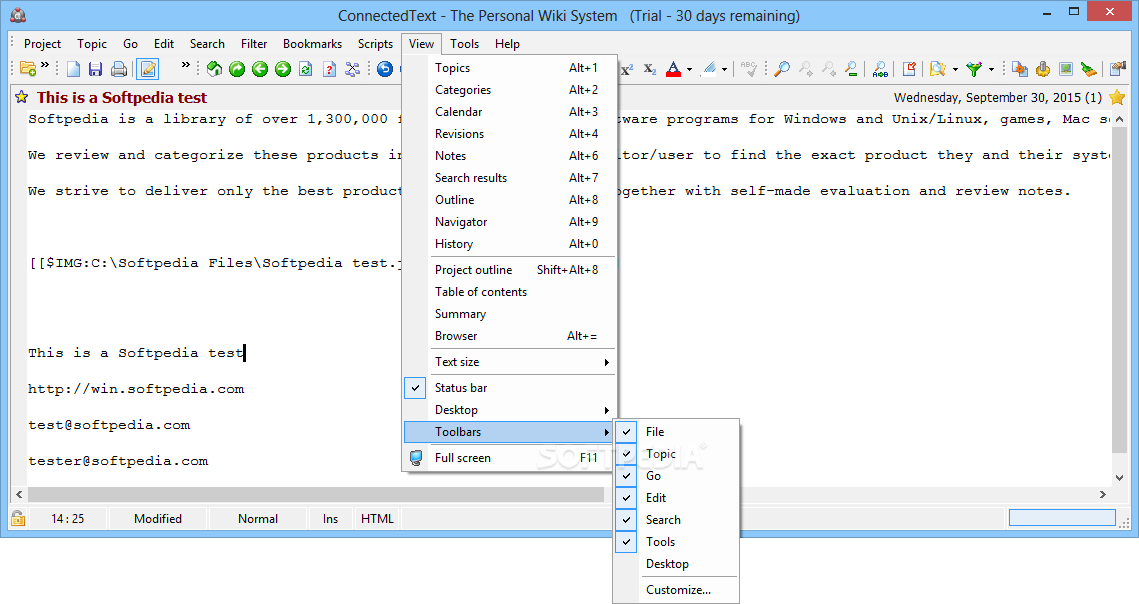Click the green curved jump arrow icon
1139x604 pixels.
(x=237, y=69)
